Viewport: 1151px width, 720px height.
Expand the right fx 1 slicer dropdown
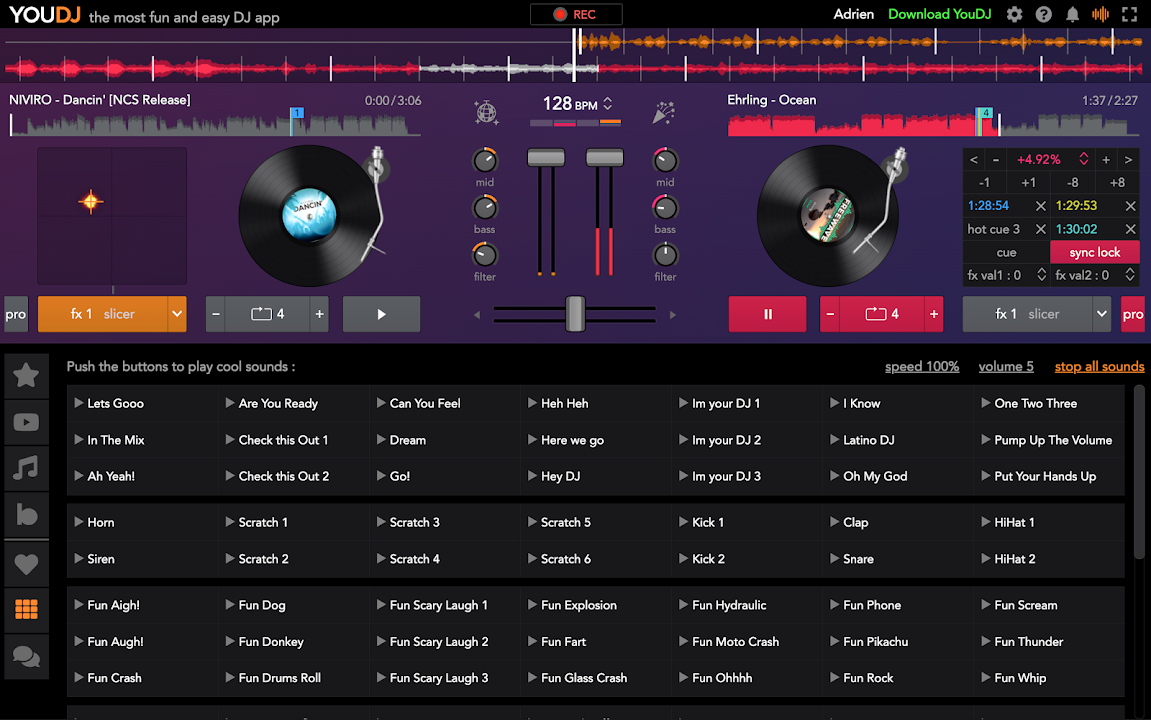point(1102,314)
